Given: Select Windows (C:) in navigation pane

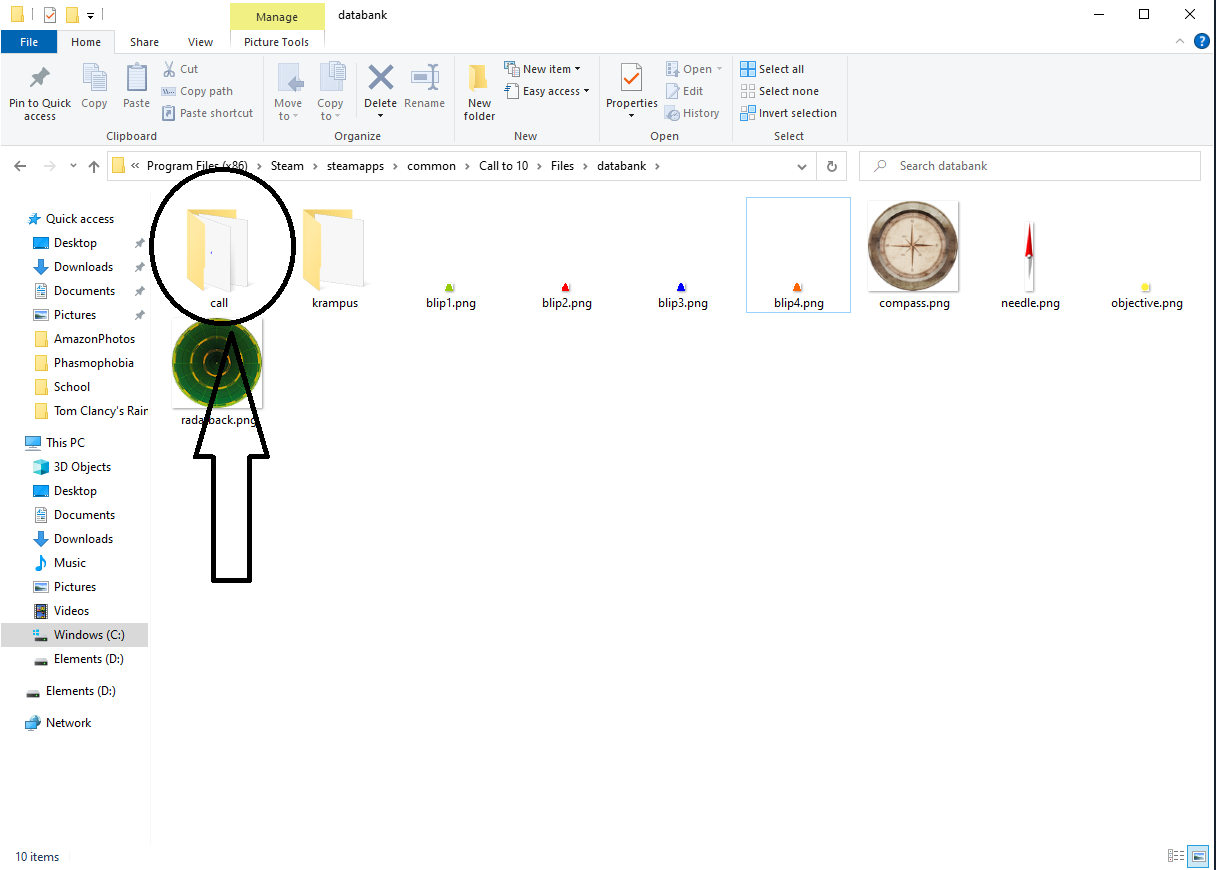Looking at the screenshot, I should pyautogui.click(x=88, y=635).
